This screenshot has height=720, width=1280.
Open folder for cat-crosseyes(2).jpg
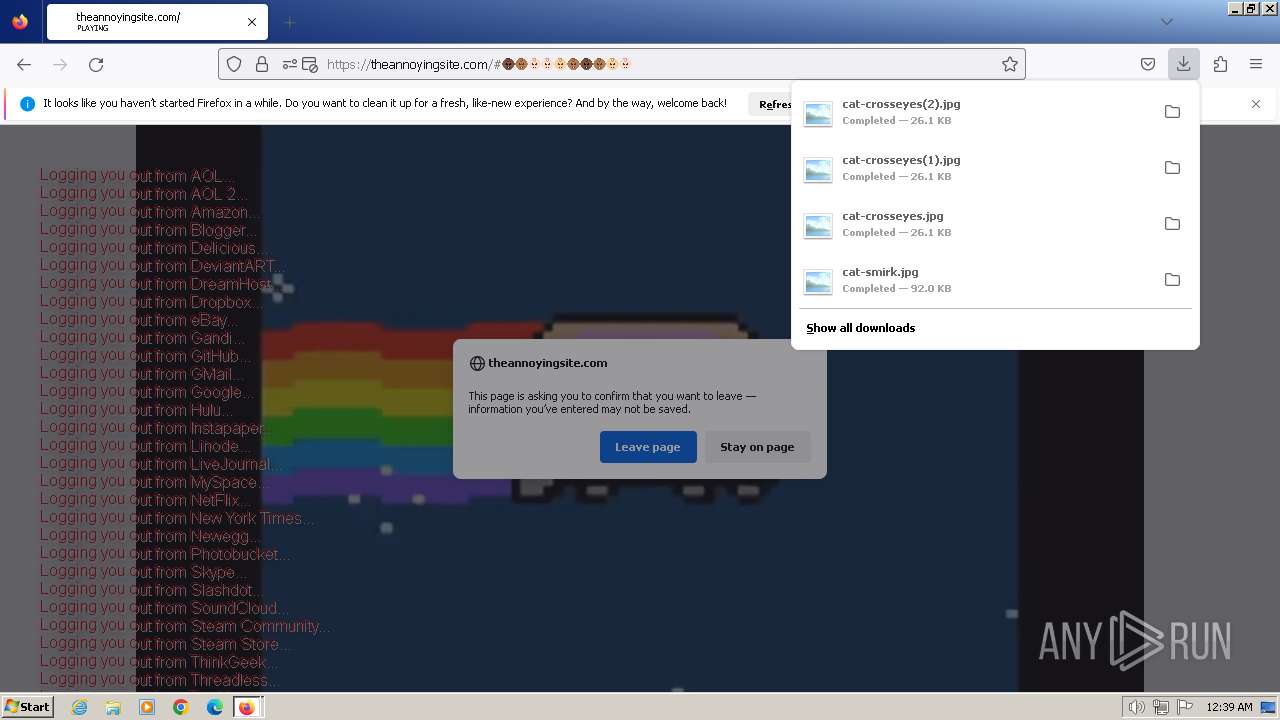[x=1172, y=112]
